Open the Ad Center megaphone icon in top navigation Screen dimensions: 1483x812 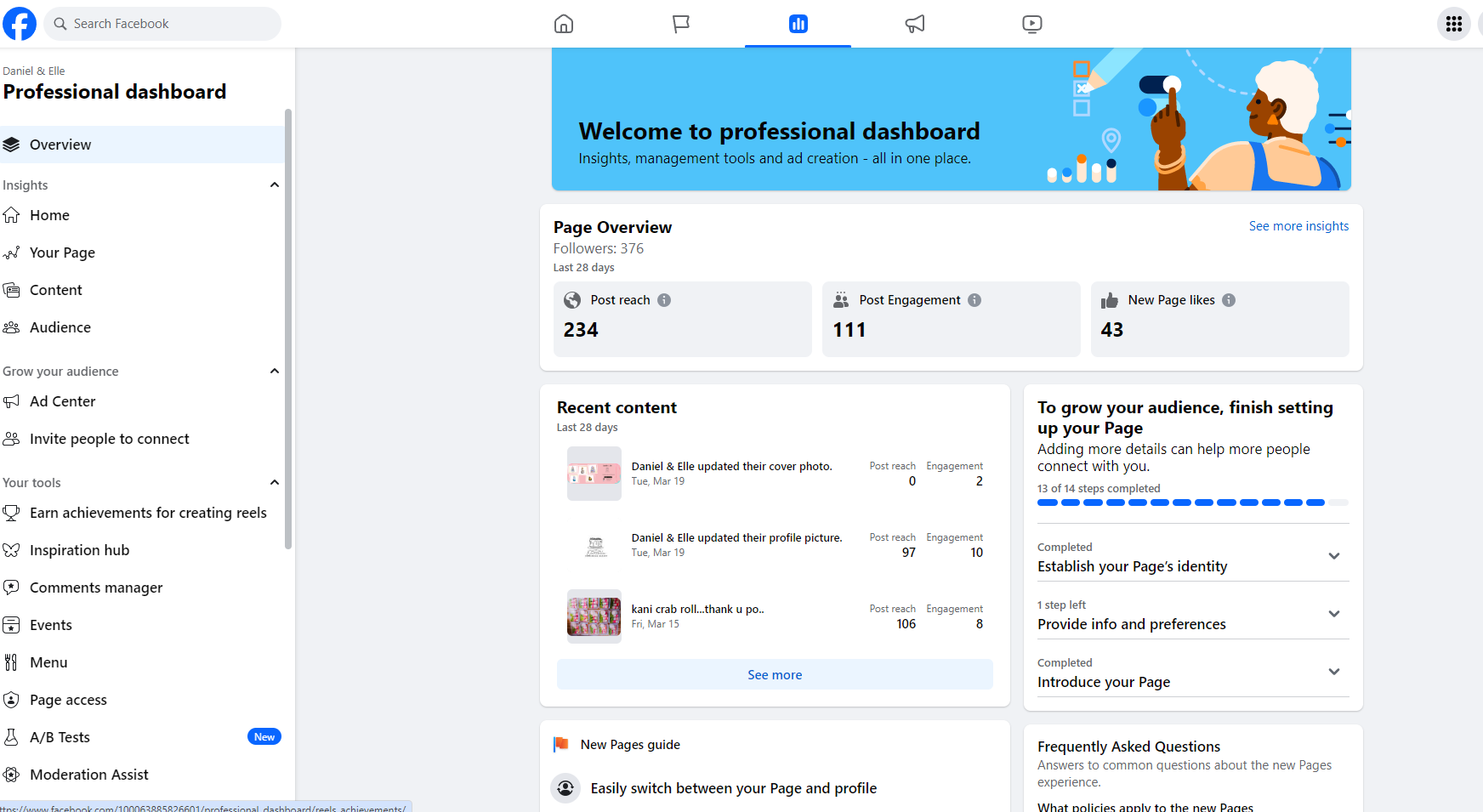(x=915, y=24)
